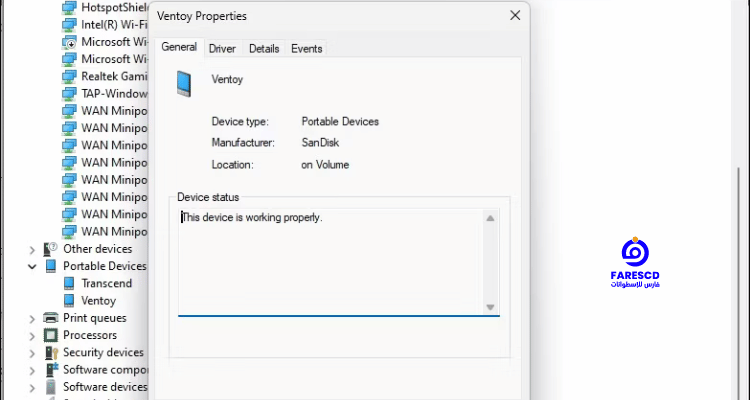Expand the Processors node

[x=32, y=336]
